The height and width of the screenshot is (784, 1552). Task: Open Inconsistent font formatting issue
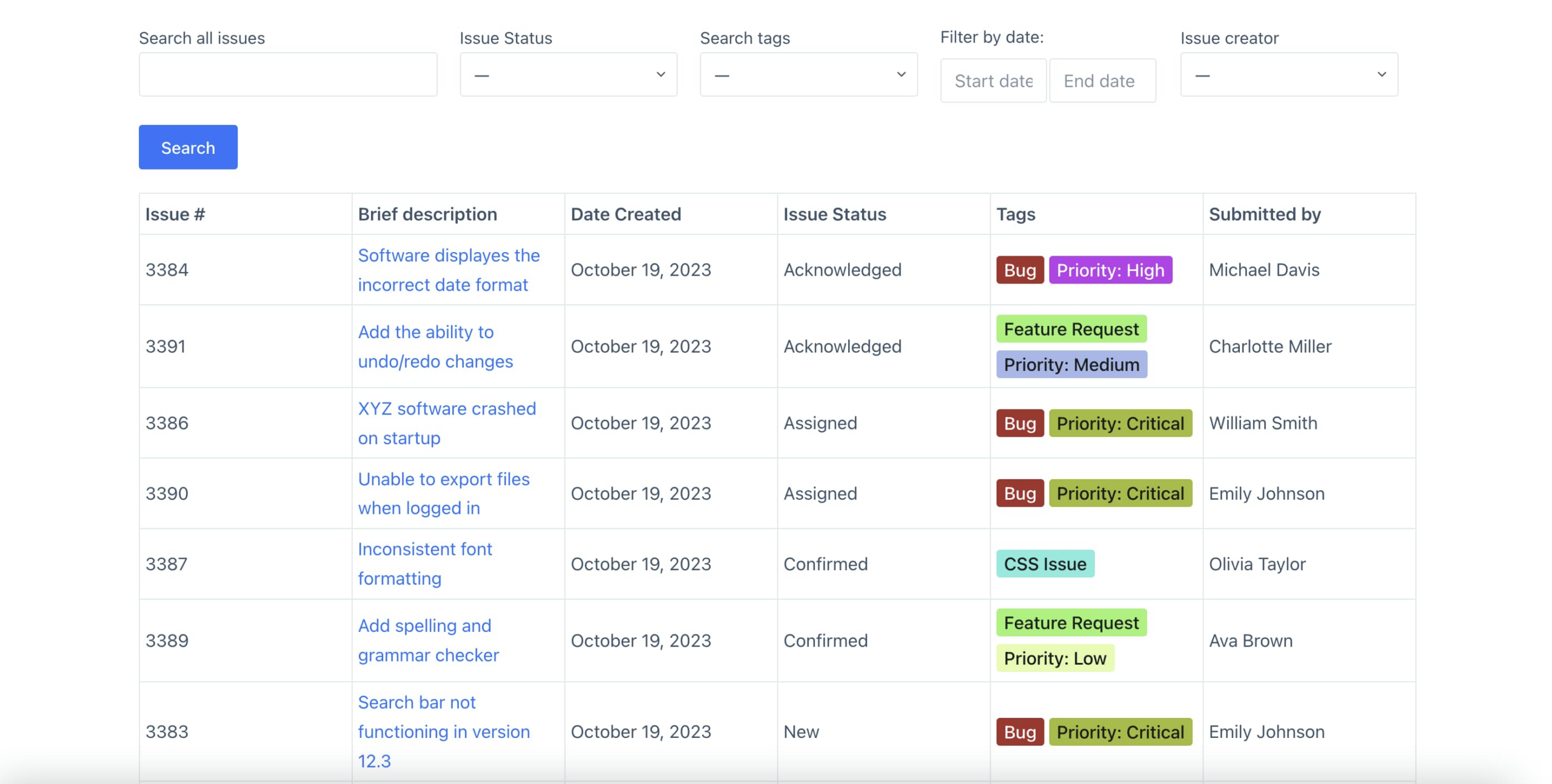pyautogui.click(x=424, y=563)
